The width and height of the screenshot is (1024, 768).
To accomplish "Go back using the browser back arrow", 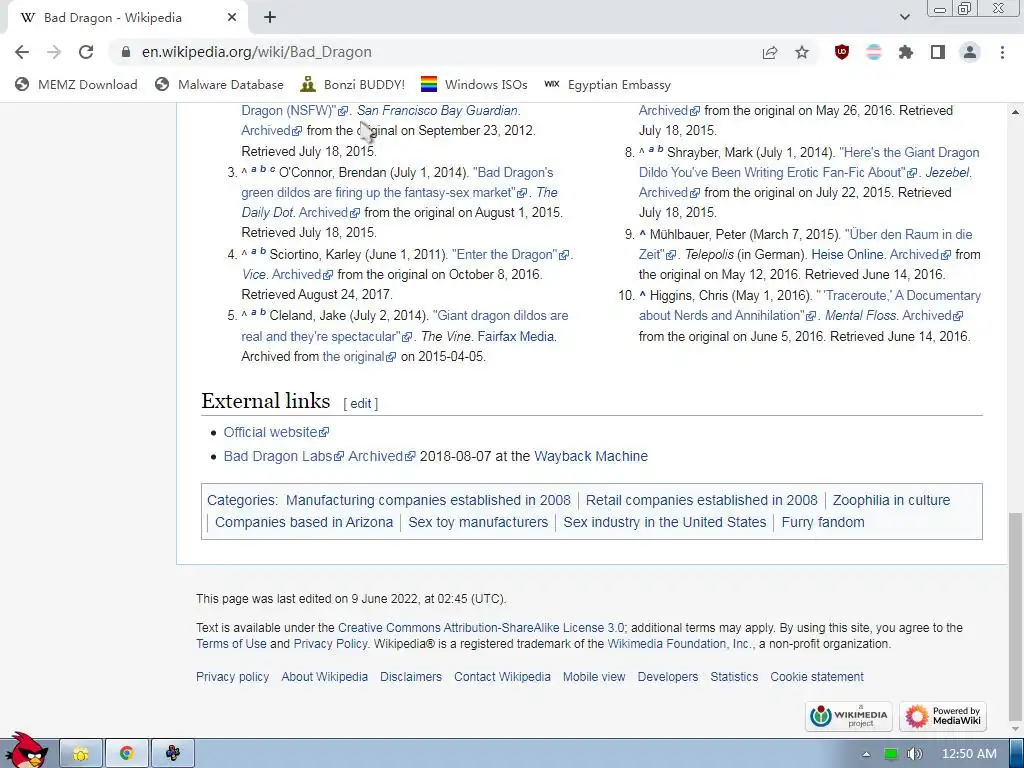I will (22, 52).
